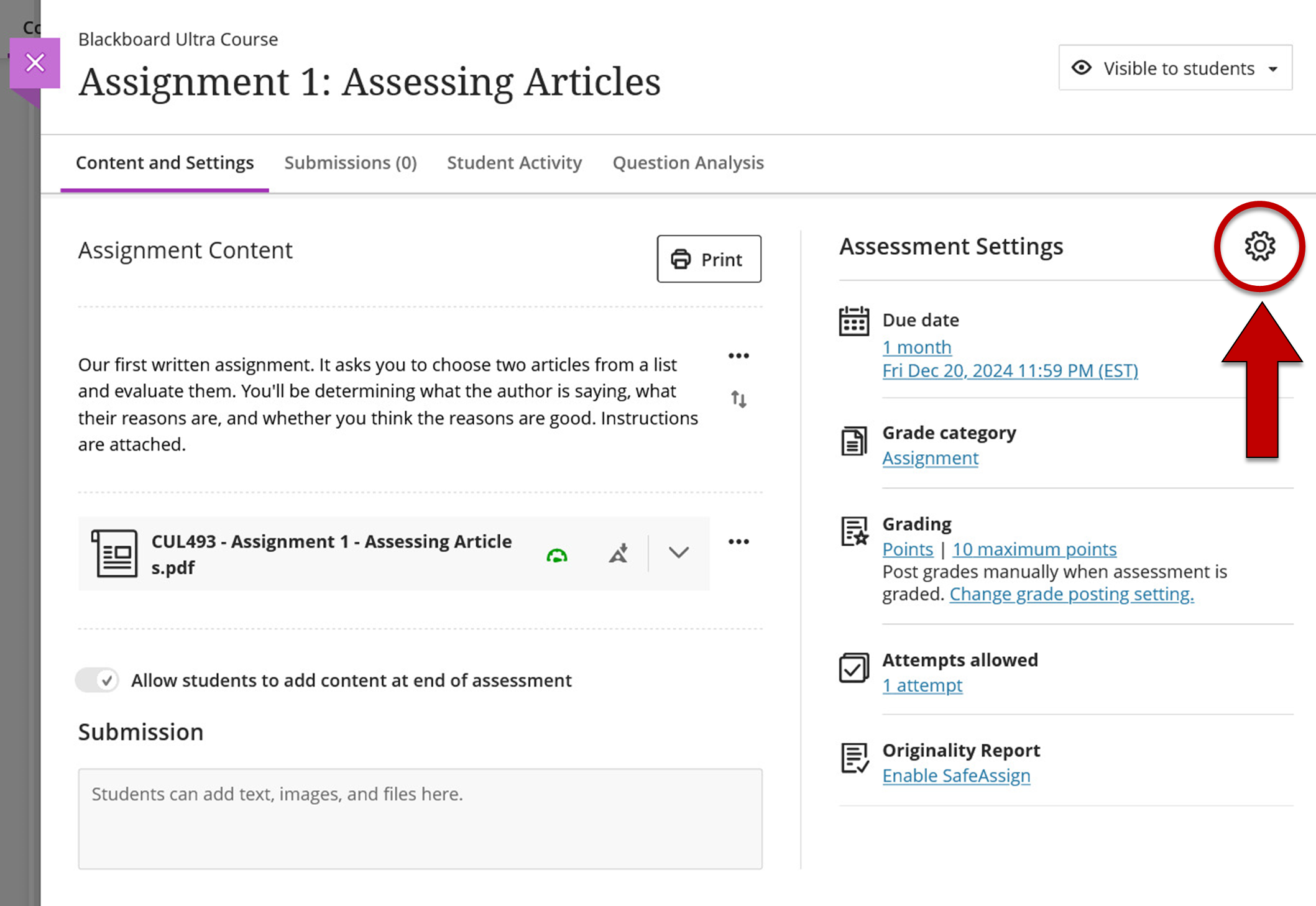Go to the Question Analysis tab

688,163
